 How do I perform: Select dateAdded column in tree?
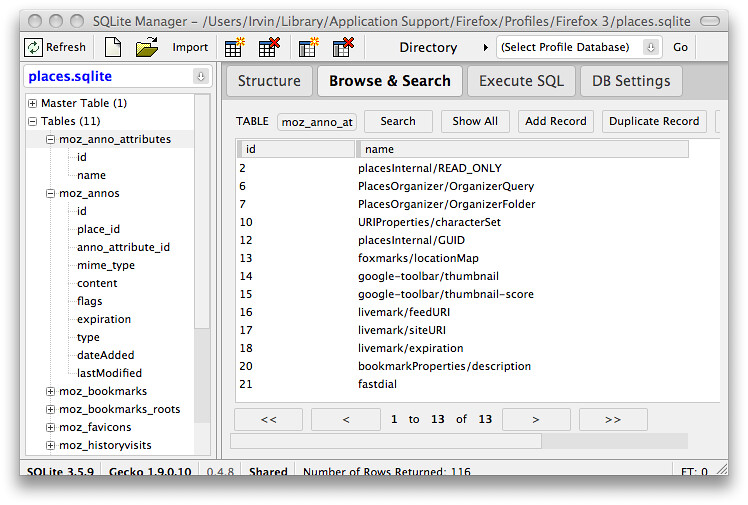click(x=105, y=355)
